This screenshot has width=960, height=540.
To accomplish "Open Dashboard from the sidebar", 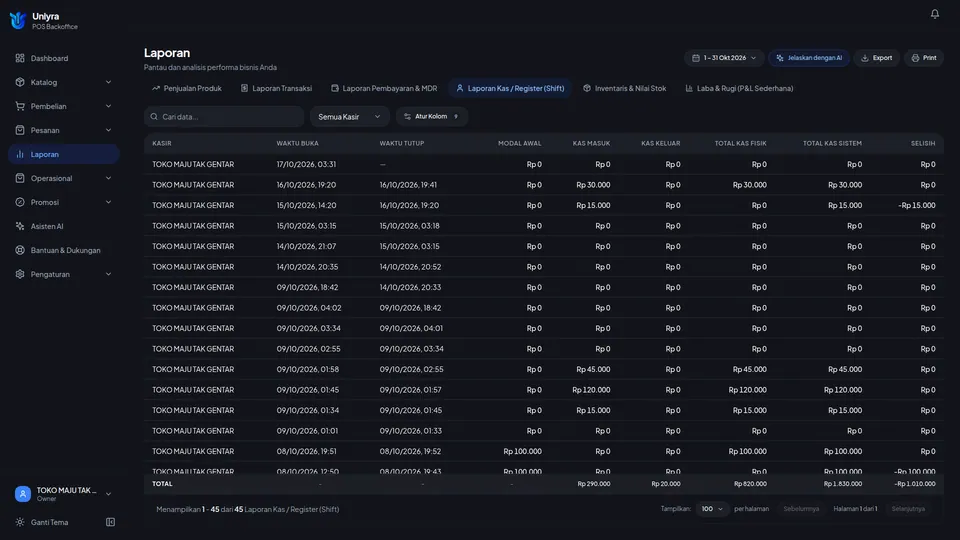I will (x=64, y=58).
